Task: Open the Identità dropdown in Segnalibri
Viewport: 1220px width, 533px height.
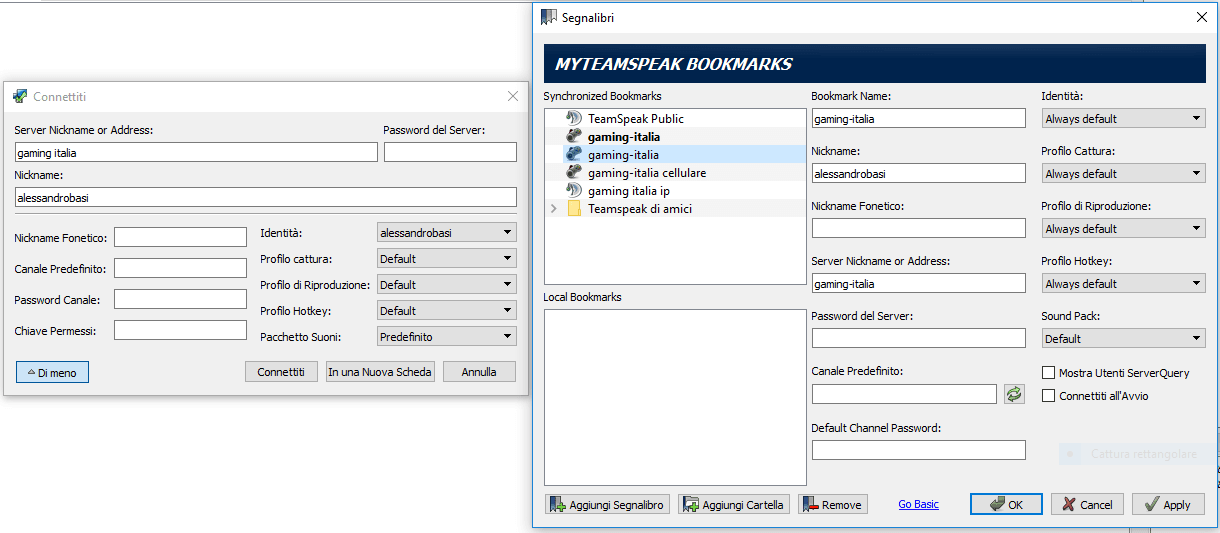Action: pos(1123,118)
